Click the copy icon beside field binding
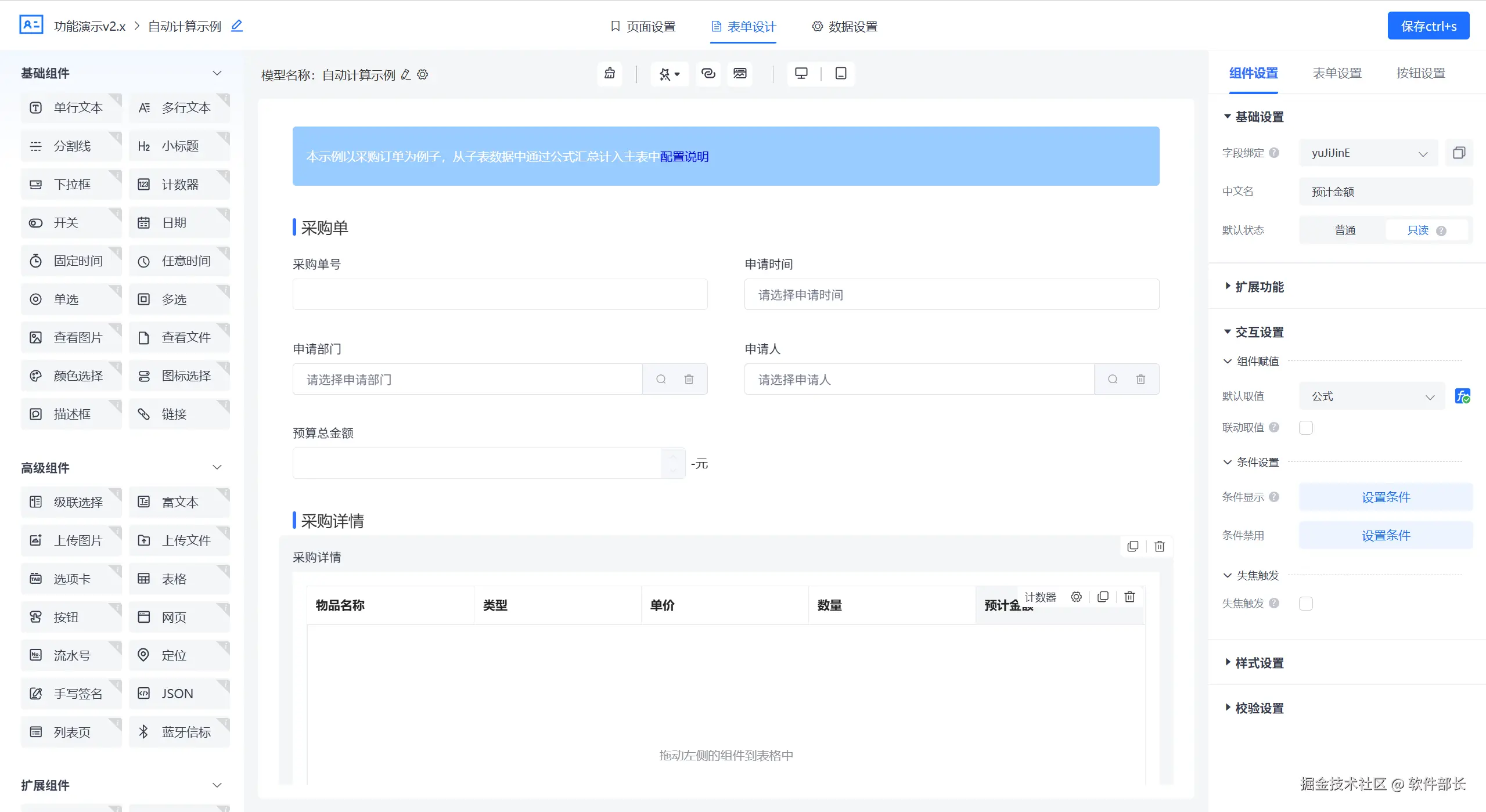1486x812 pixels. click(x=1459, y=153)
